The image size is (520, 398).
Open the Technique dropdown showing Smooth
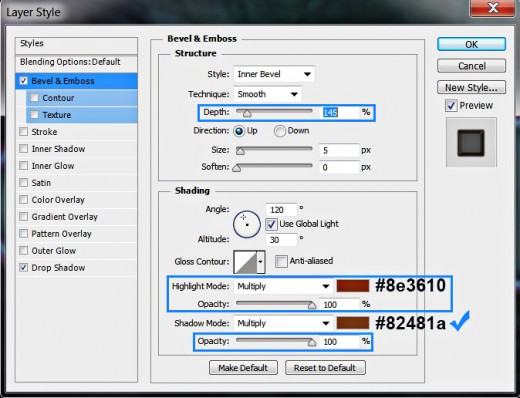point(268,94)
